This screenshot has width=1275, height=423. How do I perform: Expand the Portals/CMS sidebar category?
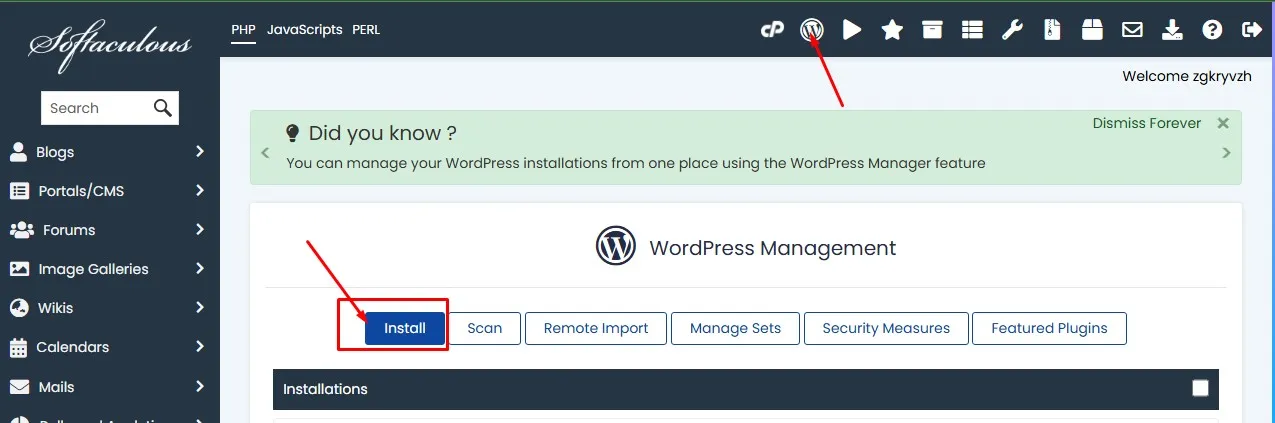pyautogui.click(x=108, y=191)
